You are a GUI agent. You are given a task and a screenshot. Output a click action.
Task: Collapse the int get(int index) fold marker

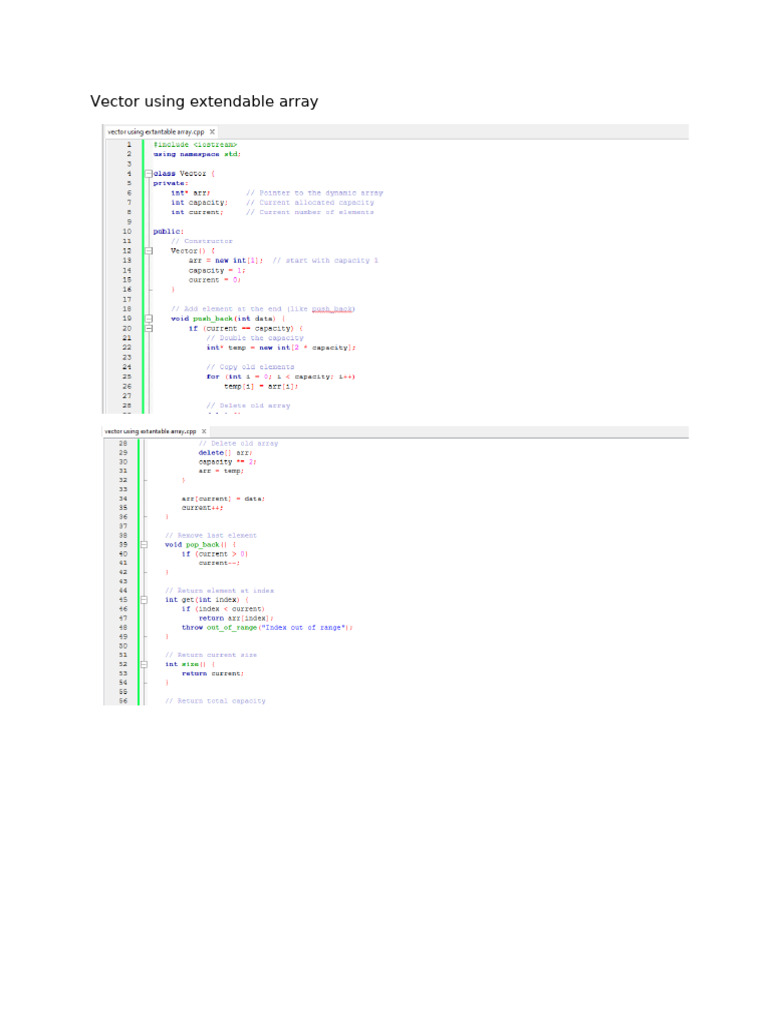pos(144,600)
